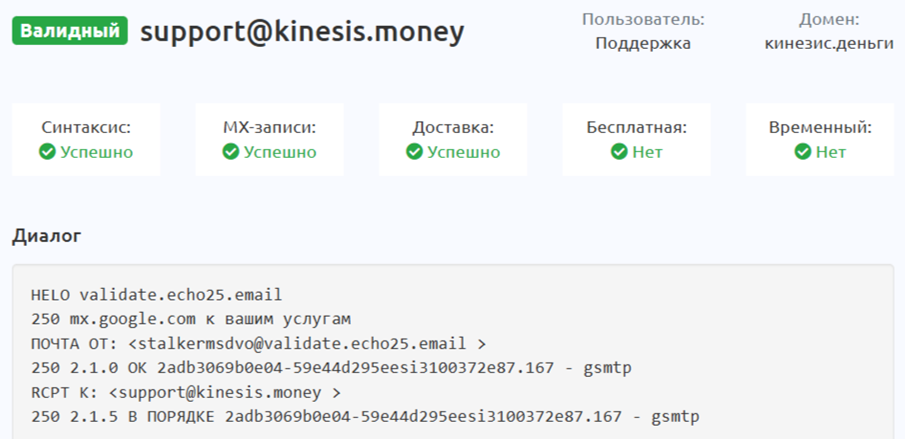
Task: Select the Бесплатная card title
Action: click(x=636, y=128)
